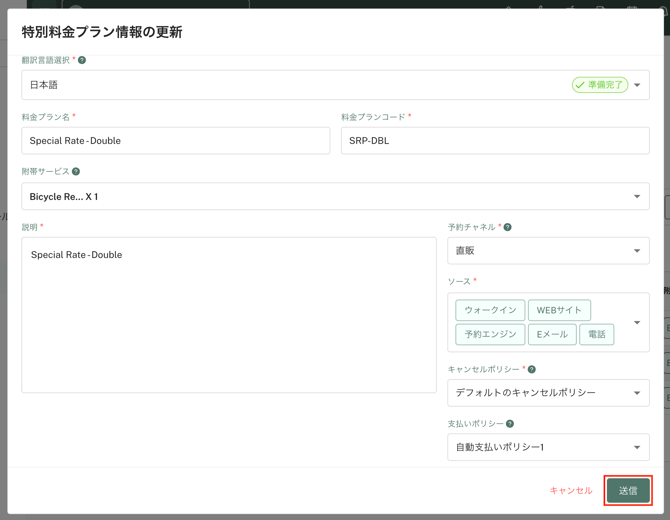Viewport: 670px width, 520px height.
Task: Open the デフォルトのキャンセルポリシー dropdown
Action: point(637,393)
